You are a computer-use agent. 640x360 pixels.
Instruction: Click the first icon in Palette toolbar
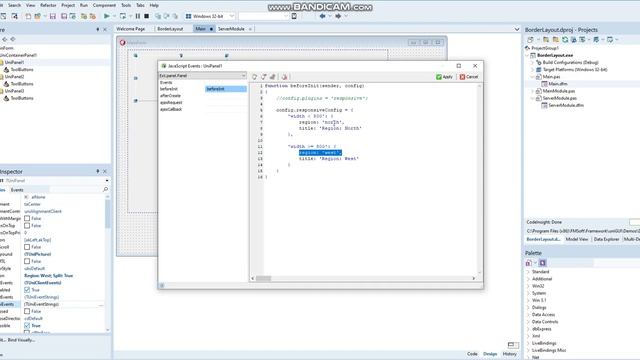(x=529, y=263)
